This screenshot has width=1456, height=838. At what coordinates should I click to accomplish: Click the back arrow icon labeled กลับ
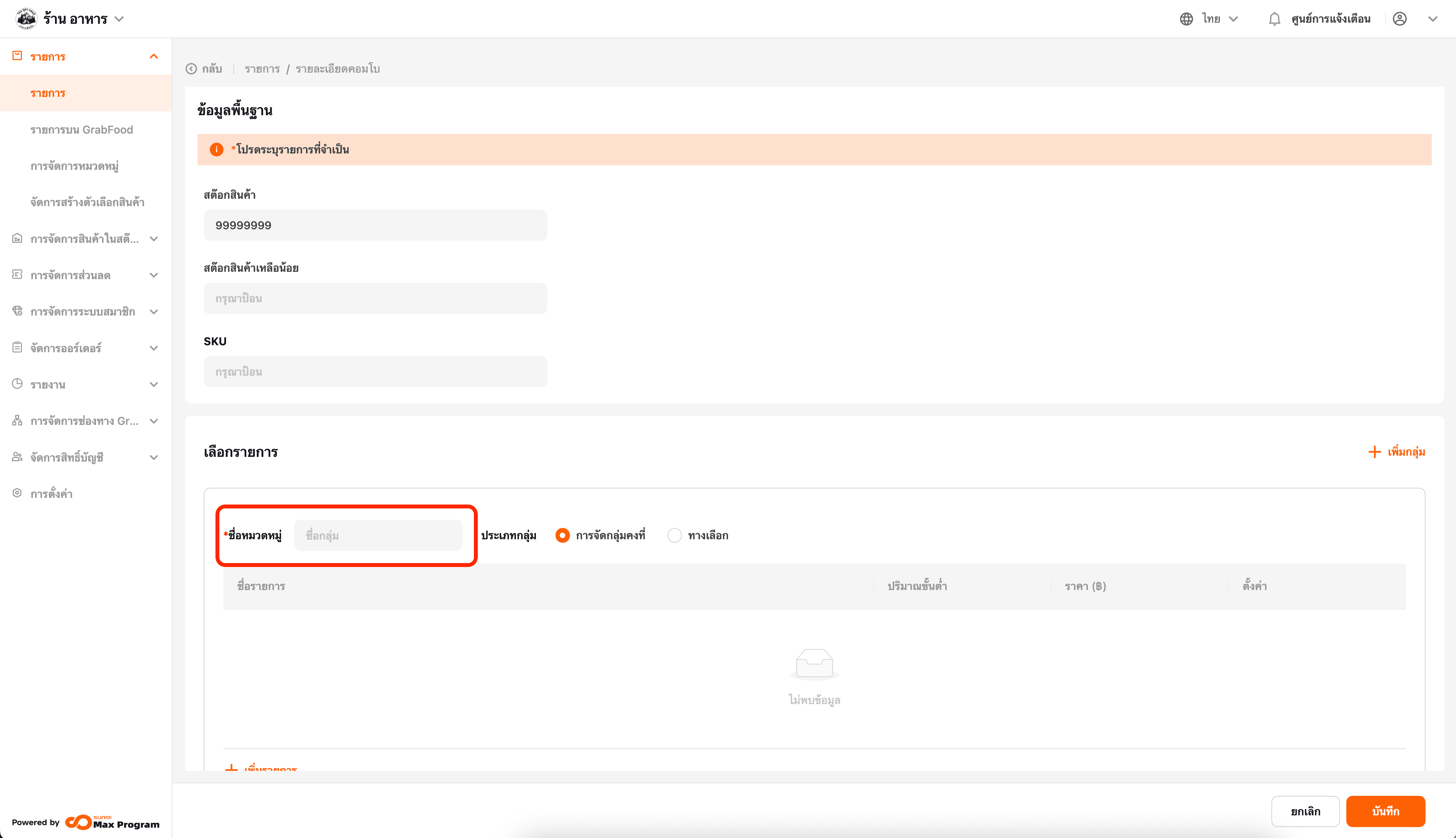point(192,69)
